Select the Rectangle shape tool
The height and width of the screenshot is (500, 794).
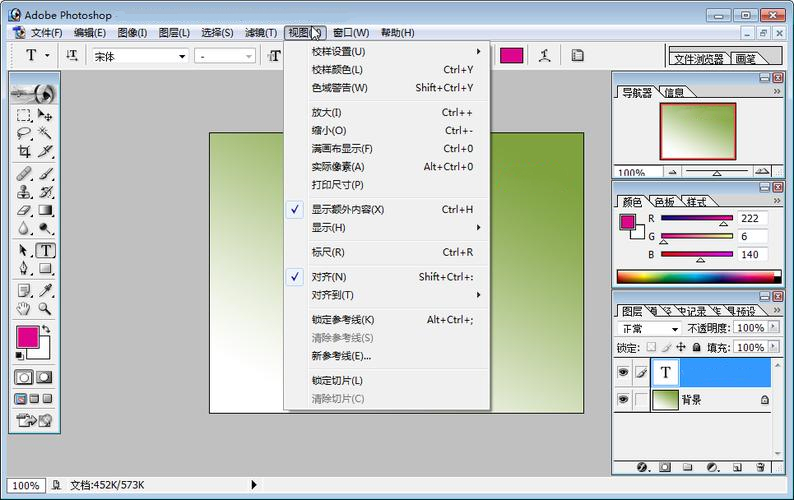[x=45, y=268]
